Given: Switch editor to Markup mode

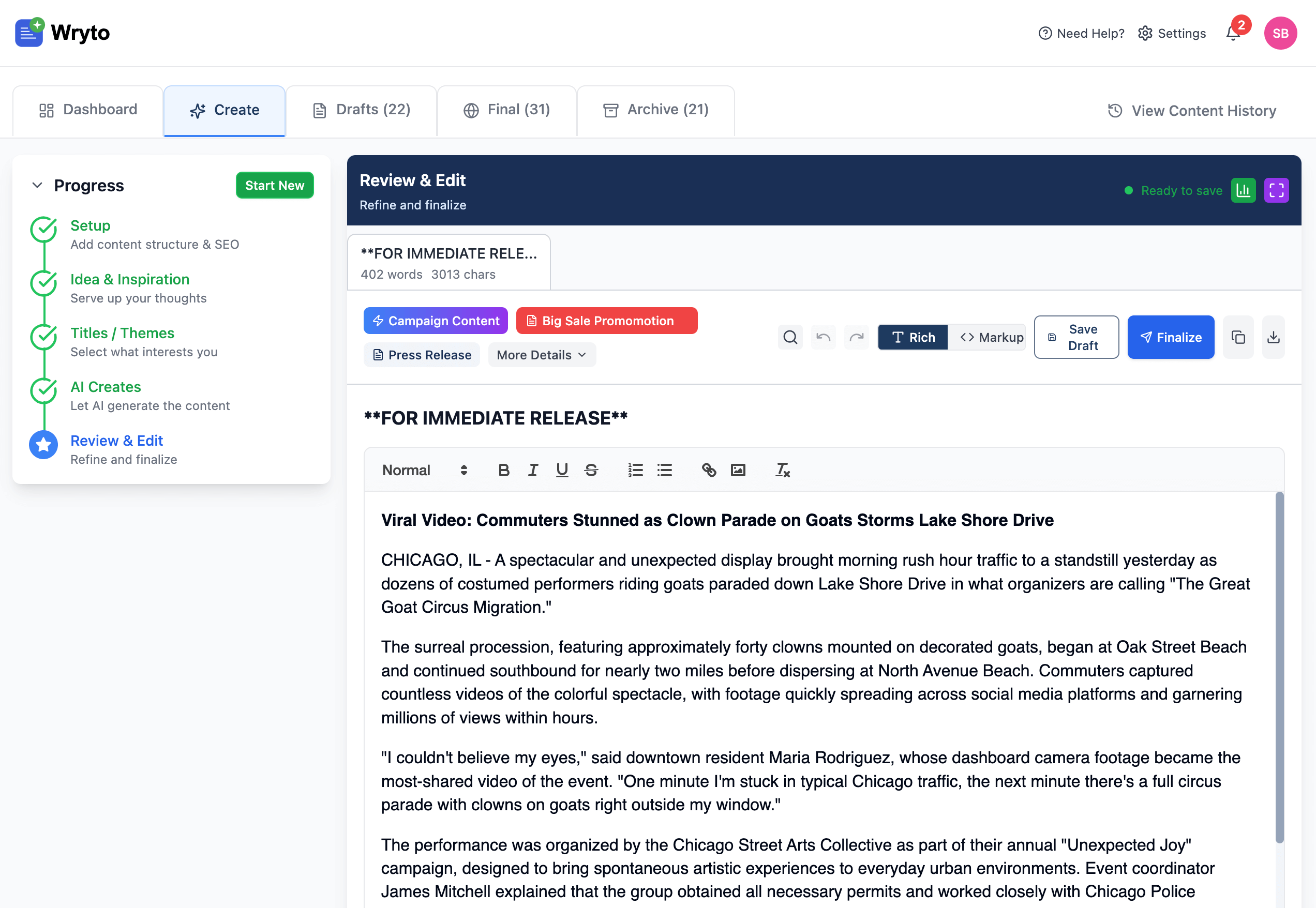Looking at the screenshot, I should click(988, 337).
